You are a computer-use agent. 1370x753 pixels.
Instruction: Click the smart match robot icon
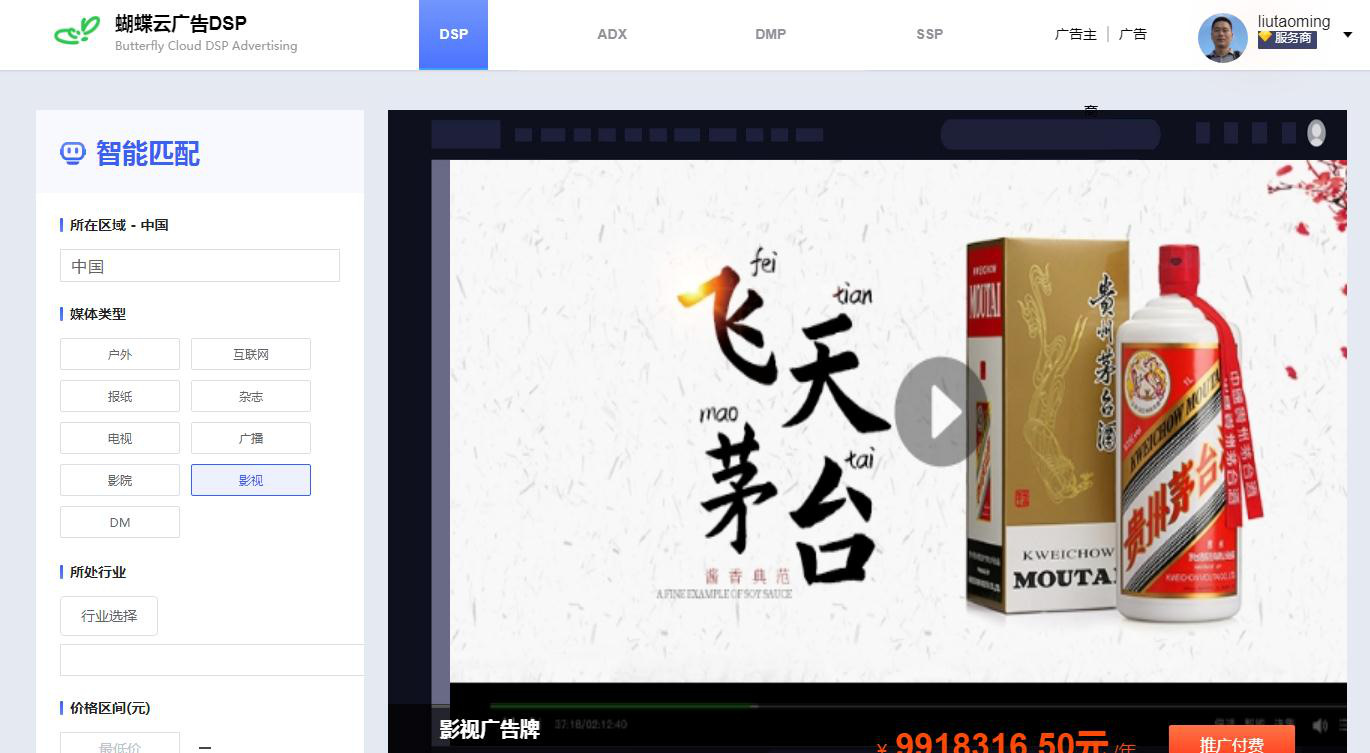tap(73, 153)
